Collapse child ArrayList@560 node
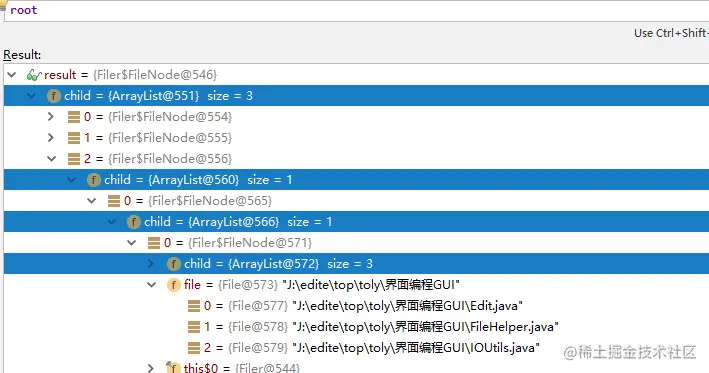Image resolution: width=709 pixels, height=373 pixels. point(71,180)
